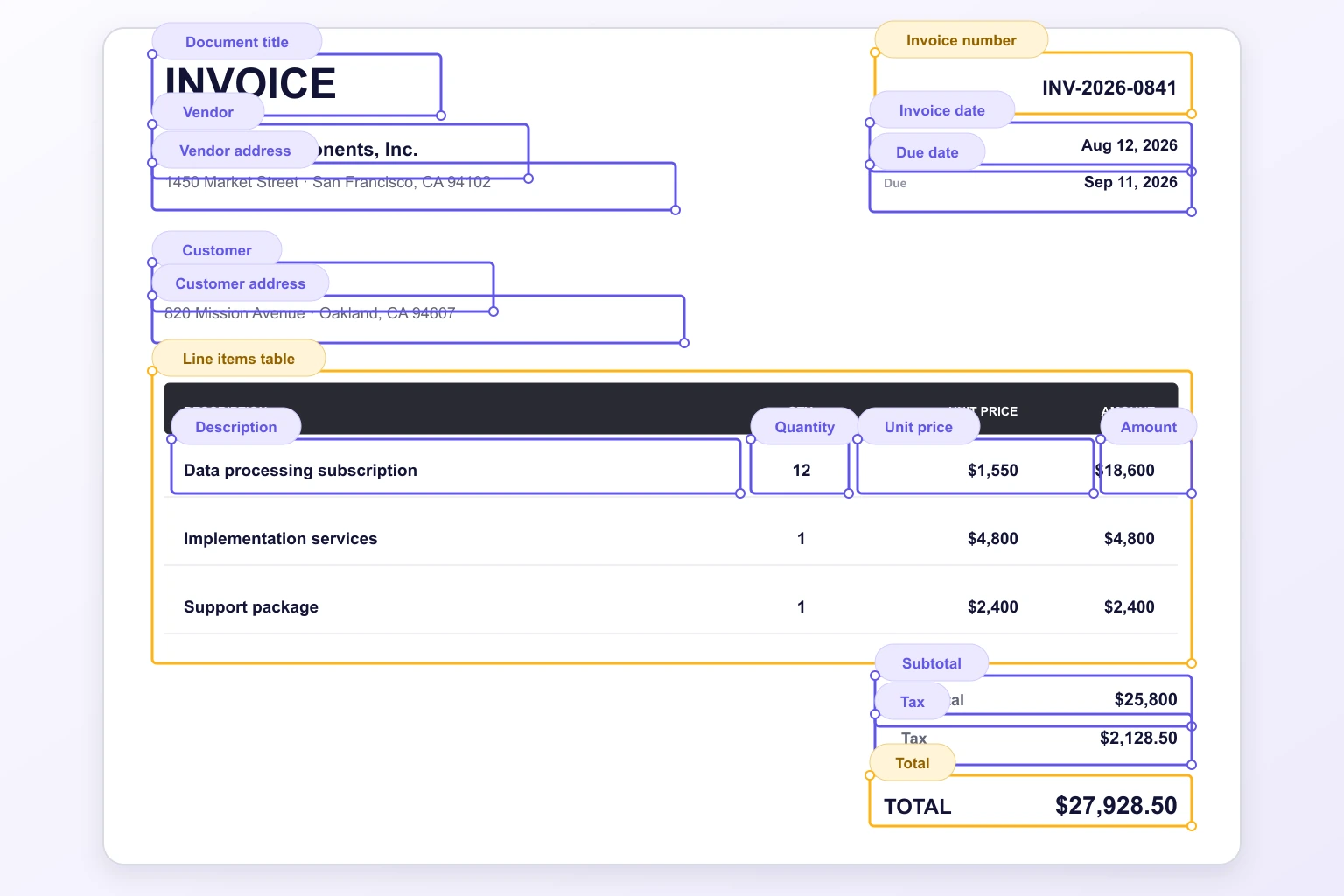
Task: Click amount in Implementation services row
Action: (x=1130, y=539)
